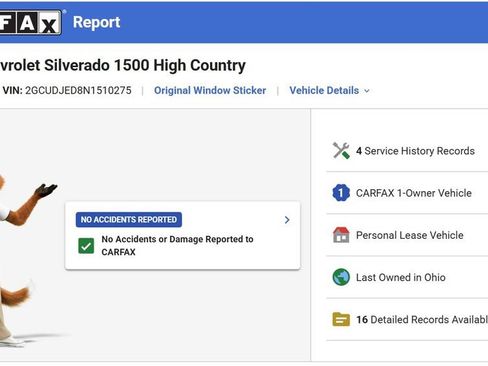Open 4 Service History Records
488x366 pixels.
coord(415,151)
